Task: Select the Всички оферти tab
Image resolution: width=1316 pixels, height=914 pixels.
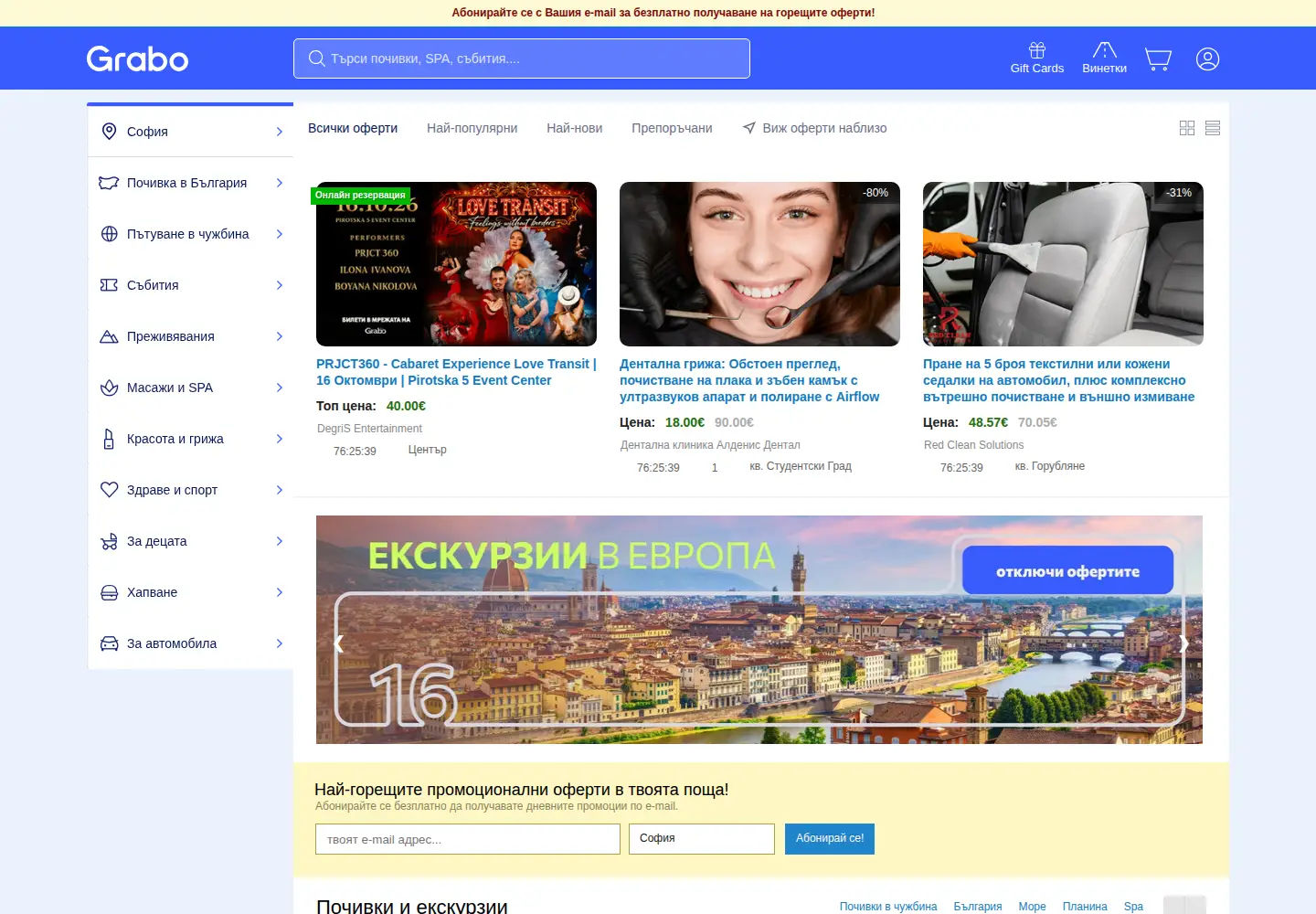Action: [x=353, y=128]
